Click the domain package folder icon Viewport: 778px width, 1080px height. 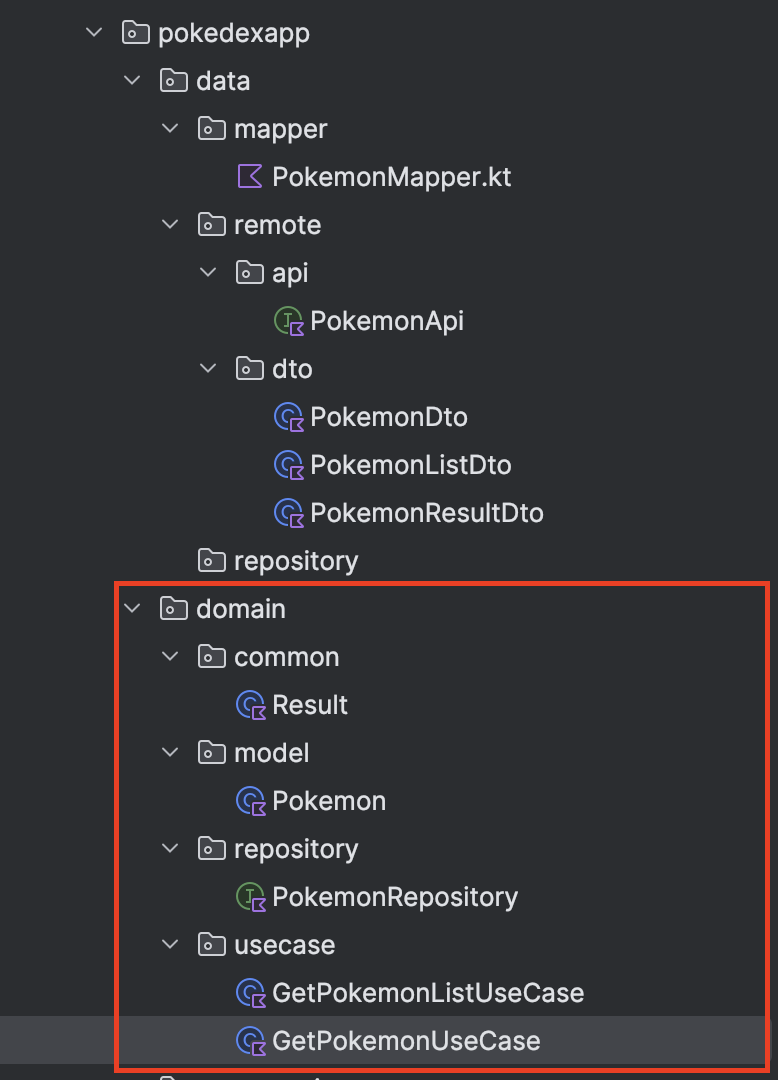(174, 609)
